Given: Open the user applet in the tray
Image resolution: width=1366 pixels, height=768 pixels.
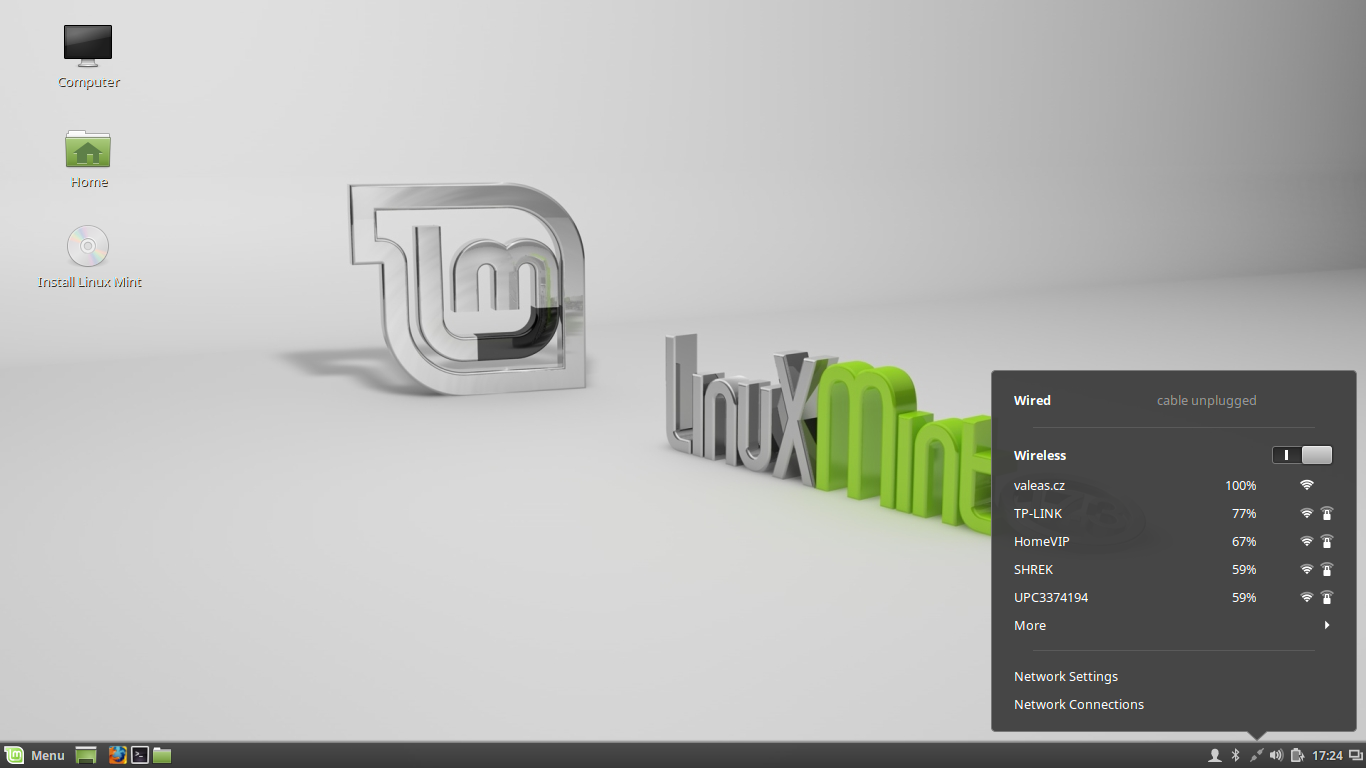Looking at the screenshot, I should pyautogui.click(x=1215, y=755).
